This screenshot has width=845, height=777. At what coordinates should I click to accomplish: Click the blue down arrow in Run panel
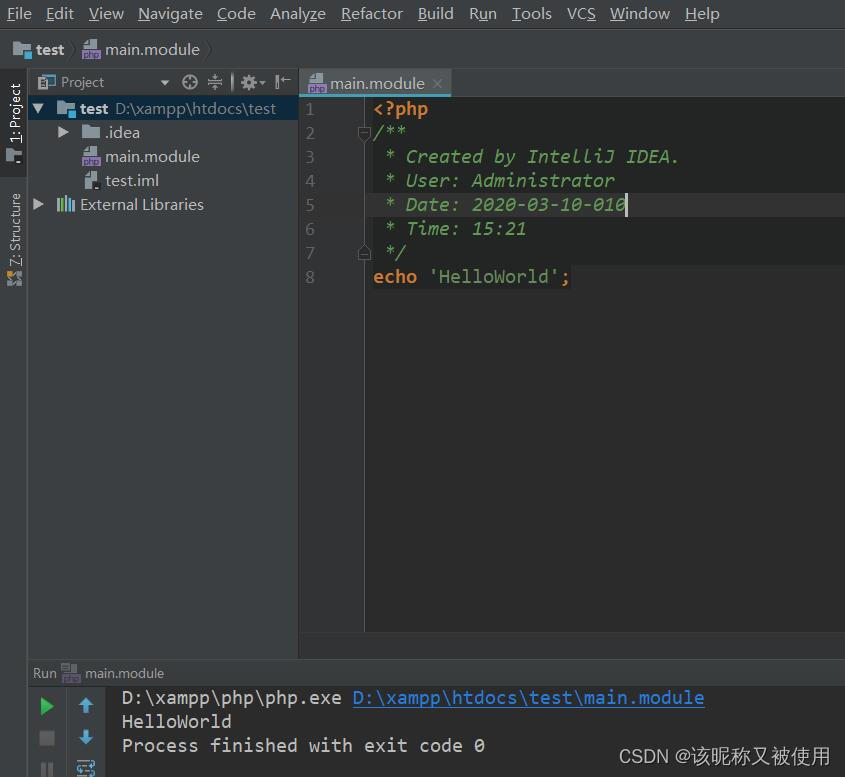coord(86,738)
